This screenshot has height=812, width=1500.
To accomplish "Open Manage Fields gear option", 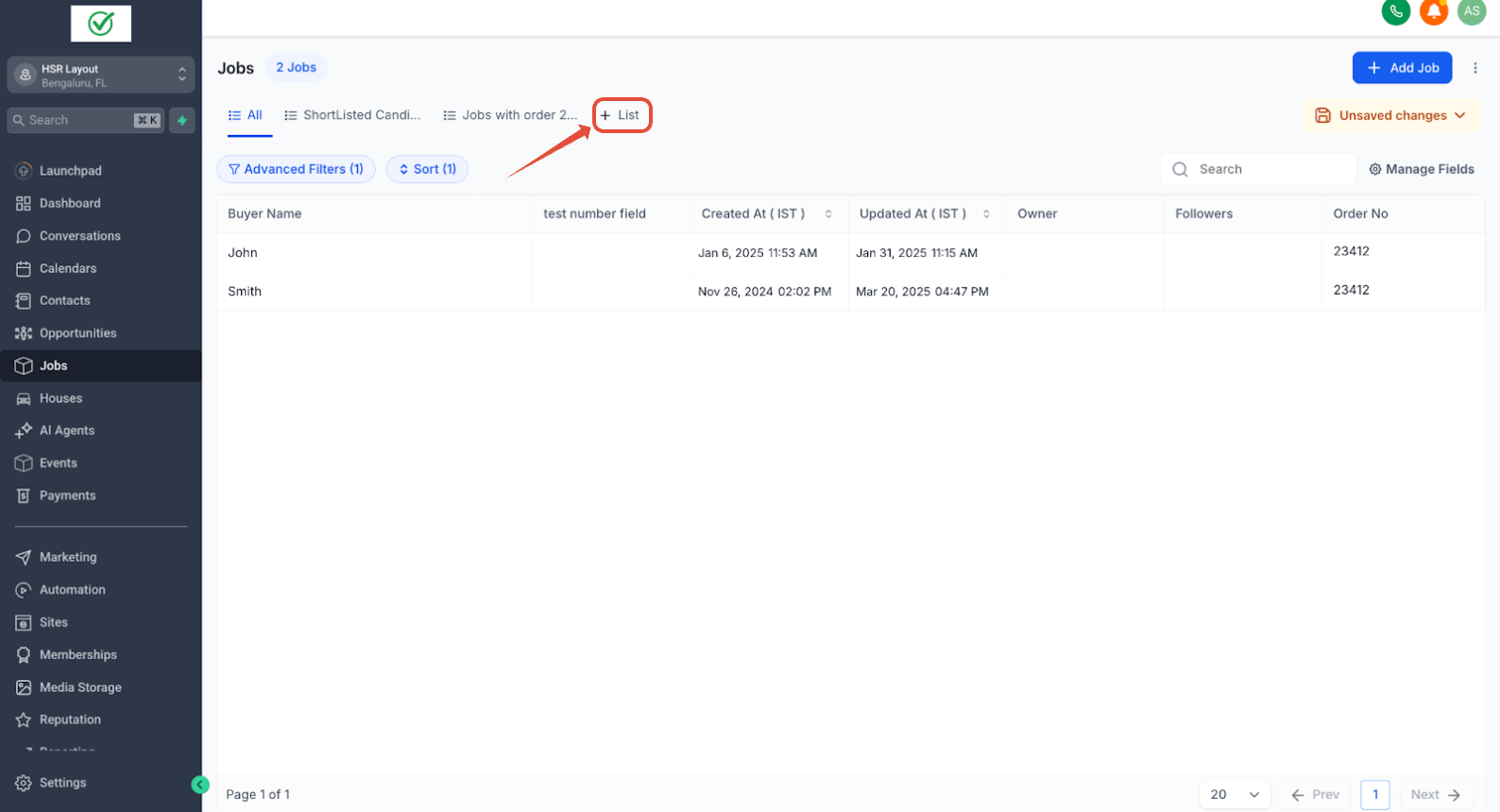I will [1422, 169].
